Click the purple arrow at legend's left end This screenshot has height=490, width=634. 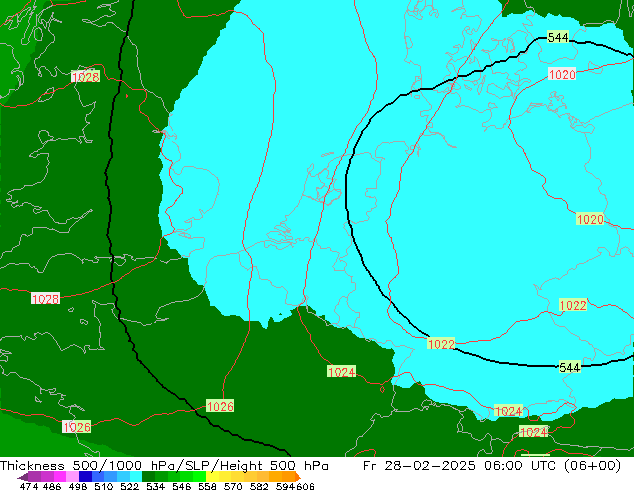tap(23, 477)
